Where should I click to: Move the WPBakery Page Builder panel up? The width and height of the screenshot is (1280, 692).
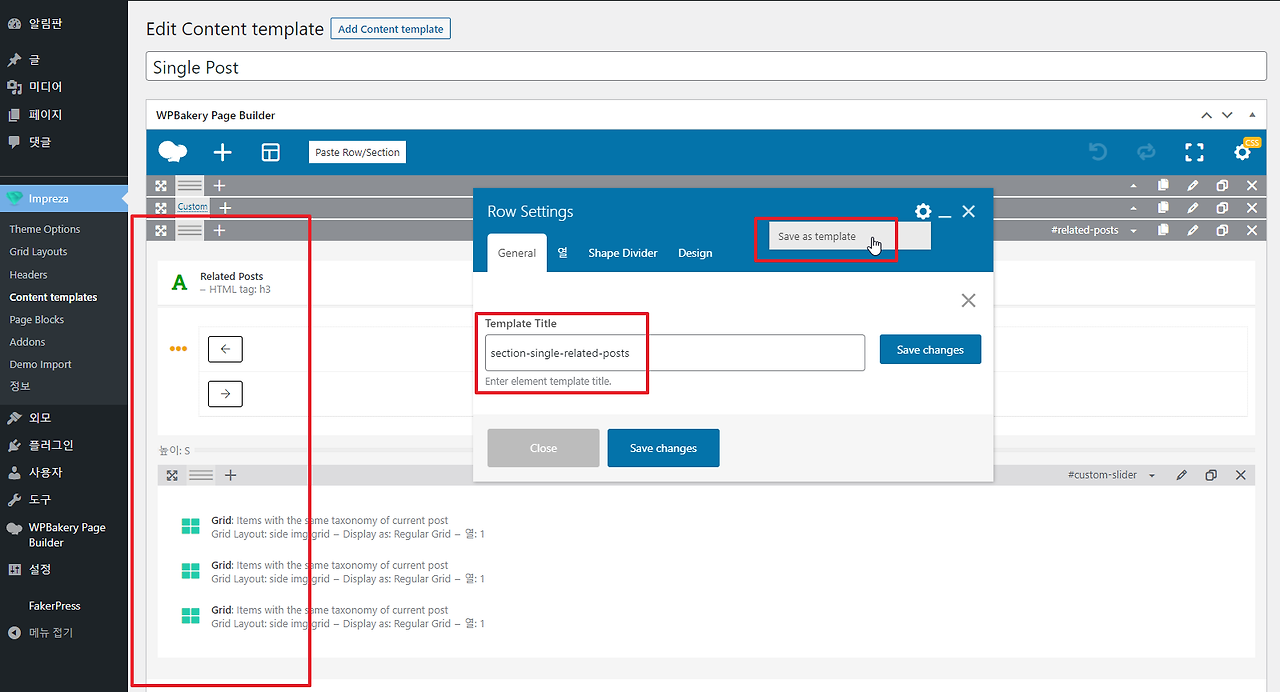tap(1207, 115)
